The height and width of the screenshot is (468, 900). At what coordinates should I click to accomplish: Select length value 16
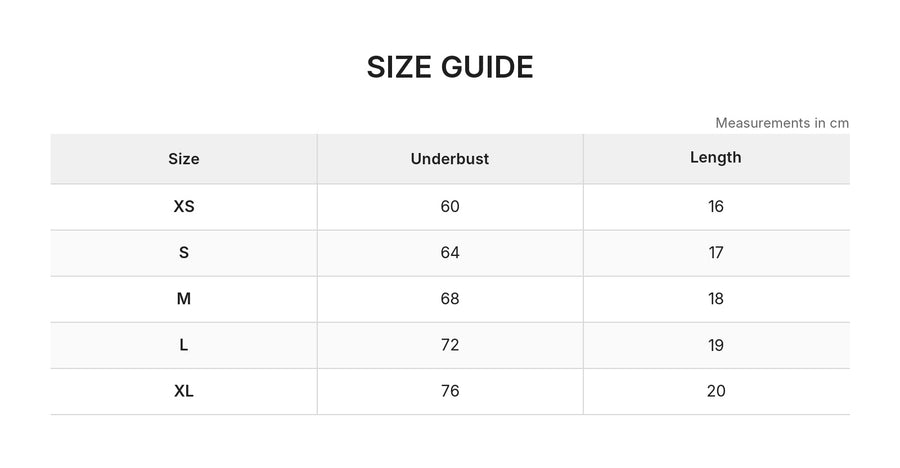click(x=716, y=207)
